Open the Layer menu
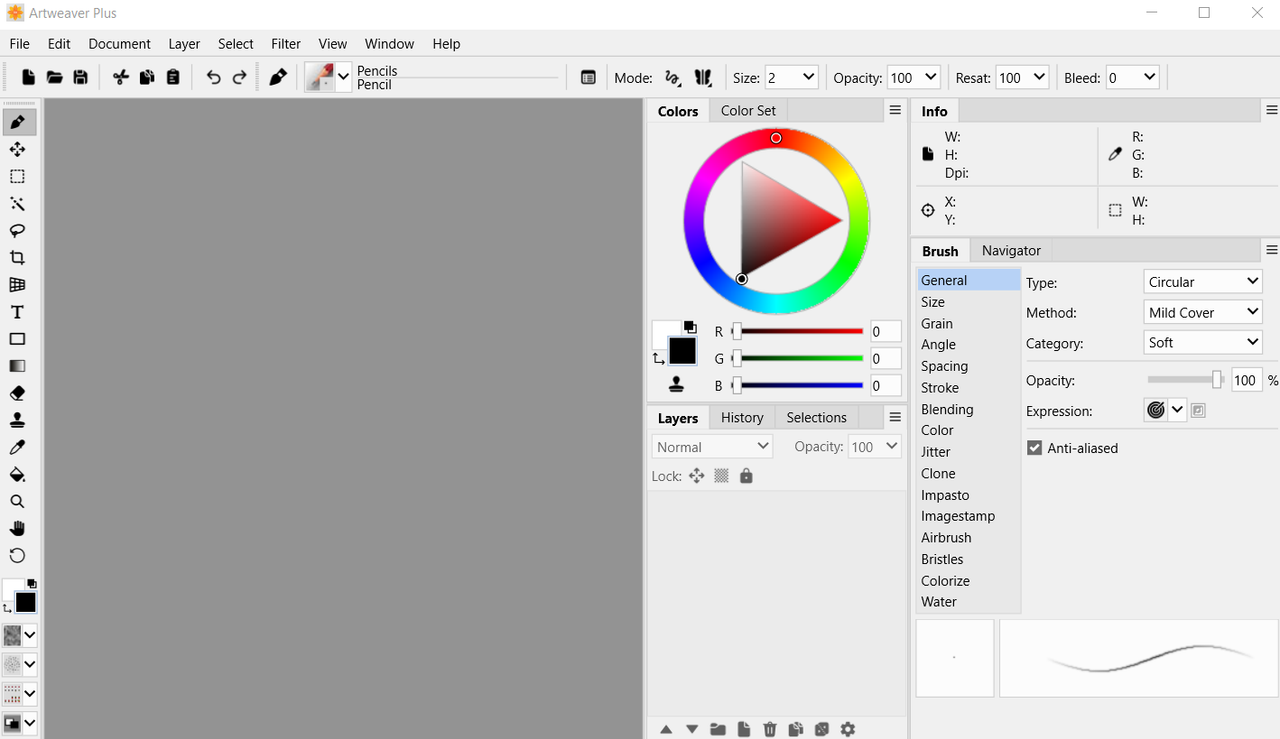The image size is (1280, 739). click(x=184, y=44)
